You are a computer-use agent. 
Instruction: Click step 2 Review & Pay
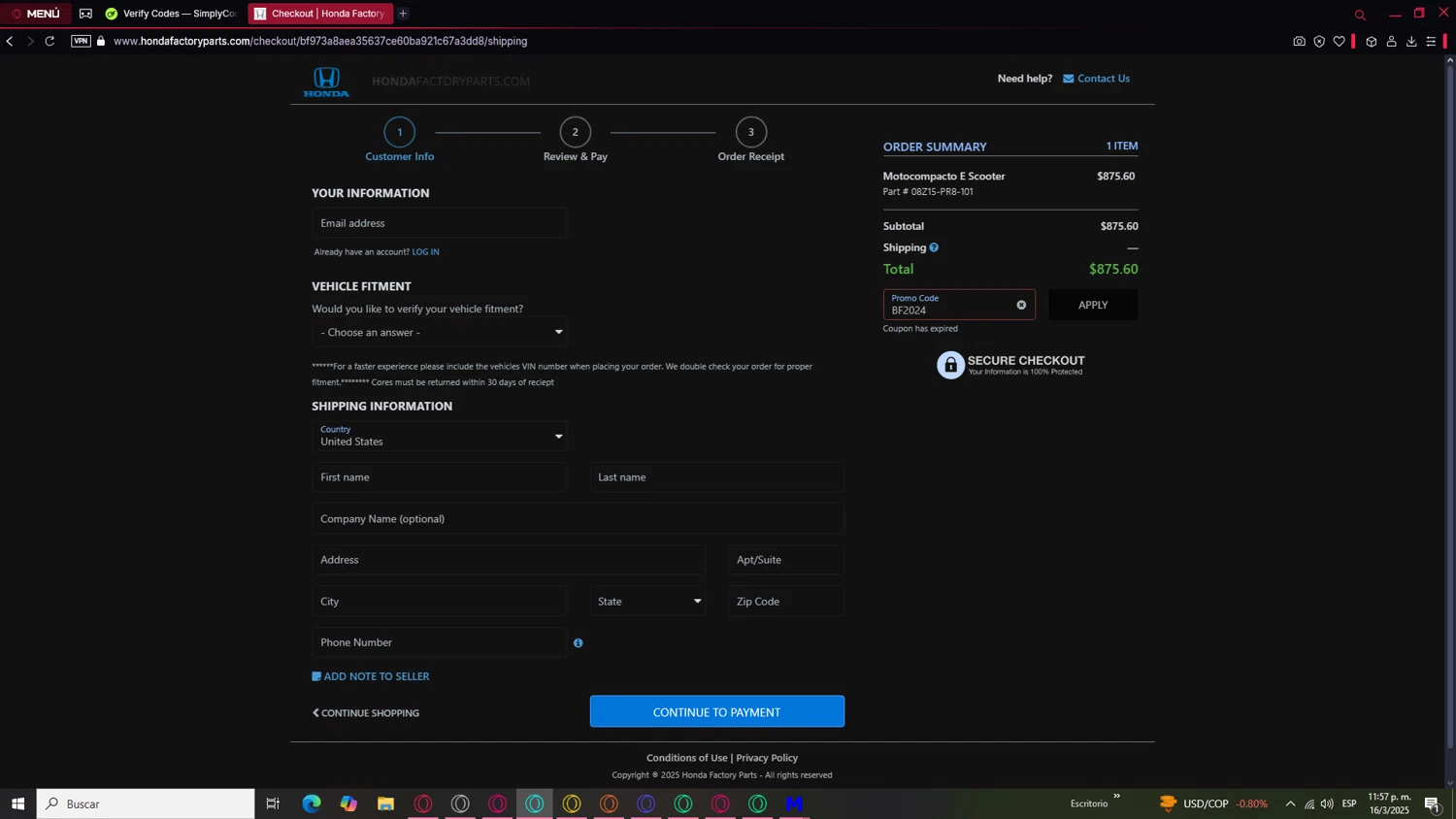pos(576,140)
